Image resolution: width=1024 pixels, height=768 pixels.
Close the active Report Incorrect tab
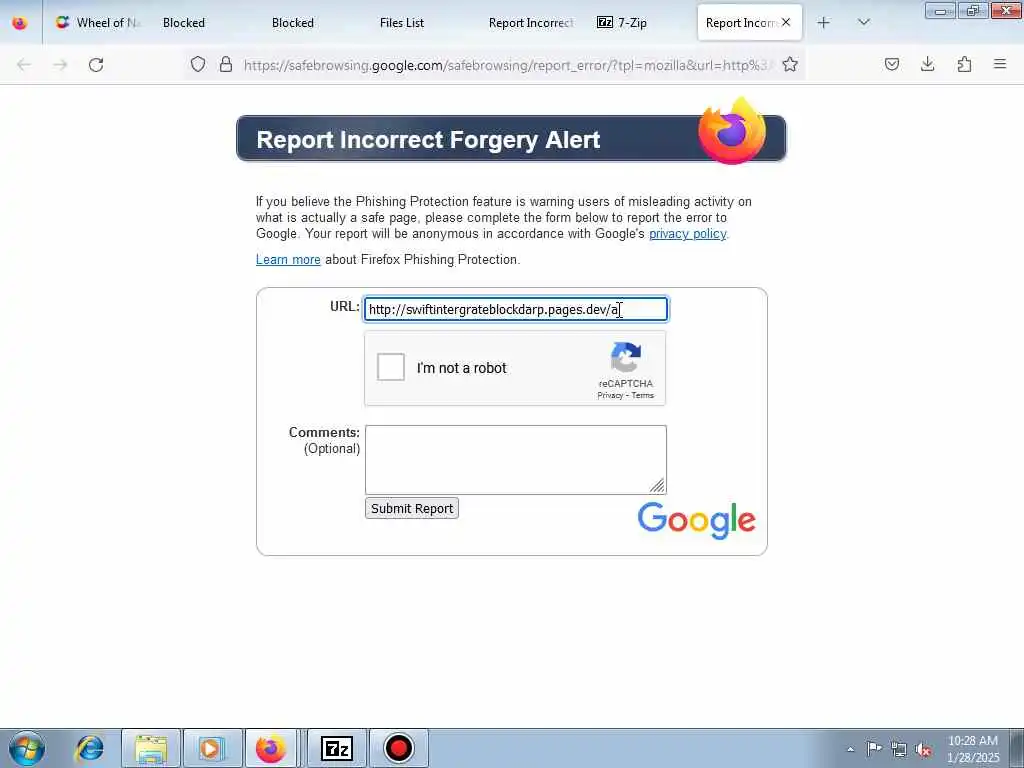[786, 22]
